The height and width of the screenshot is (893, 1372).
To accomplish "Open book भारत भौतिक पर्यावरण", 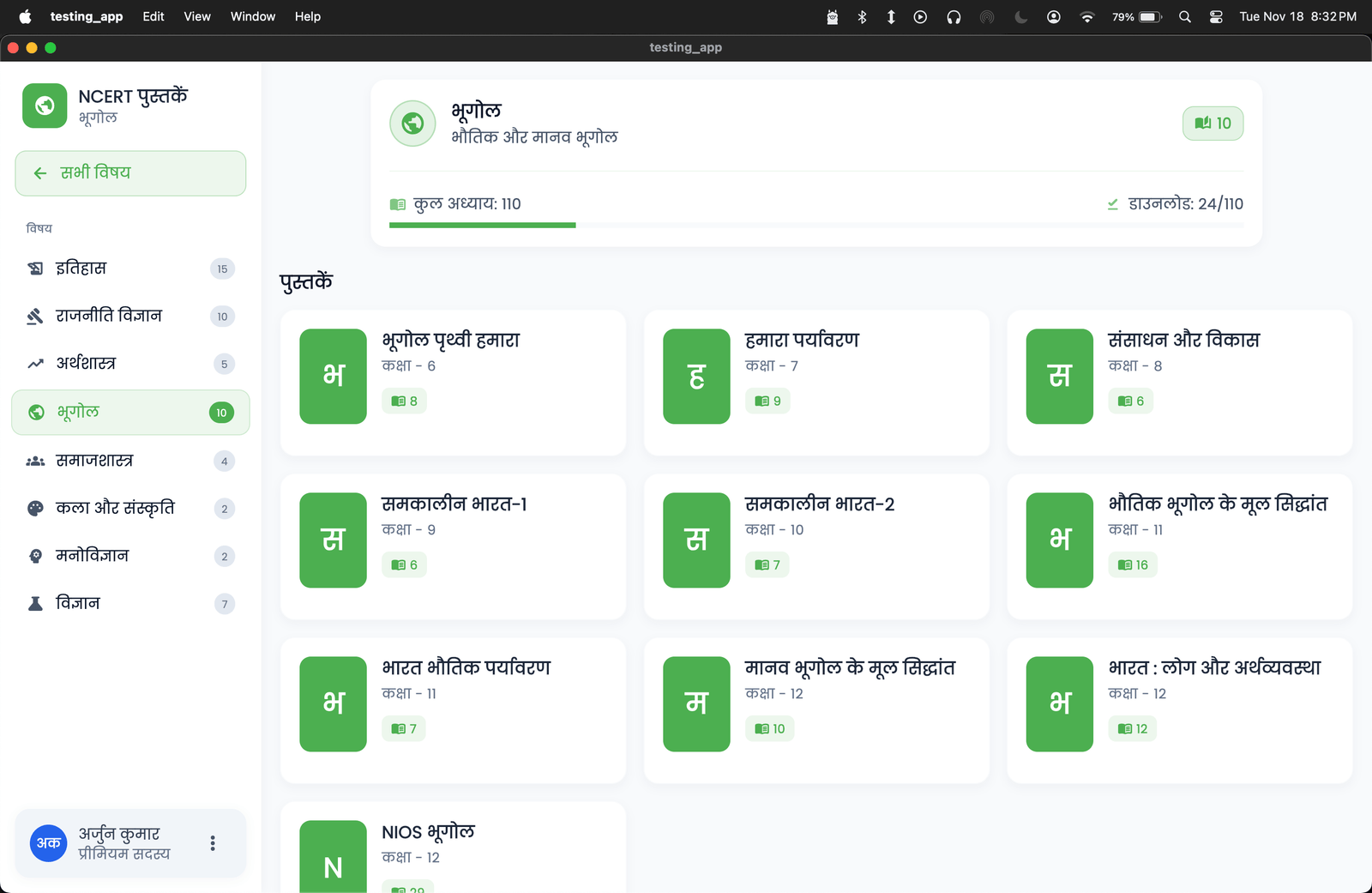I will (453, 710).
